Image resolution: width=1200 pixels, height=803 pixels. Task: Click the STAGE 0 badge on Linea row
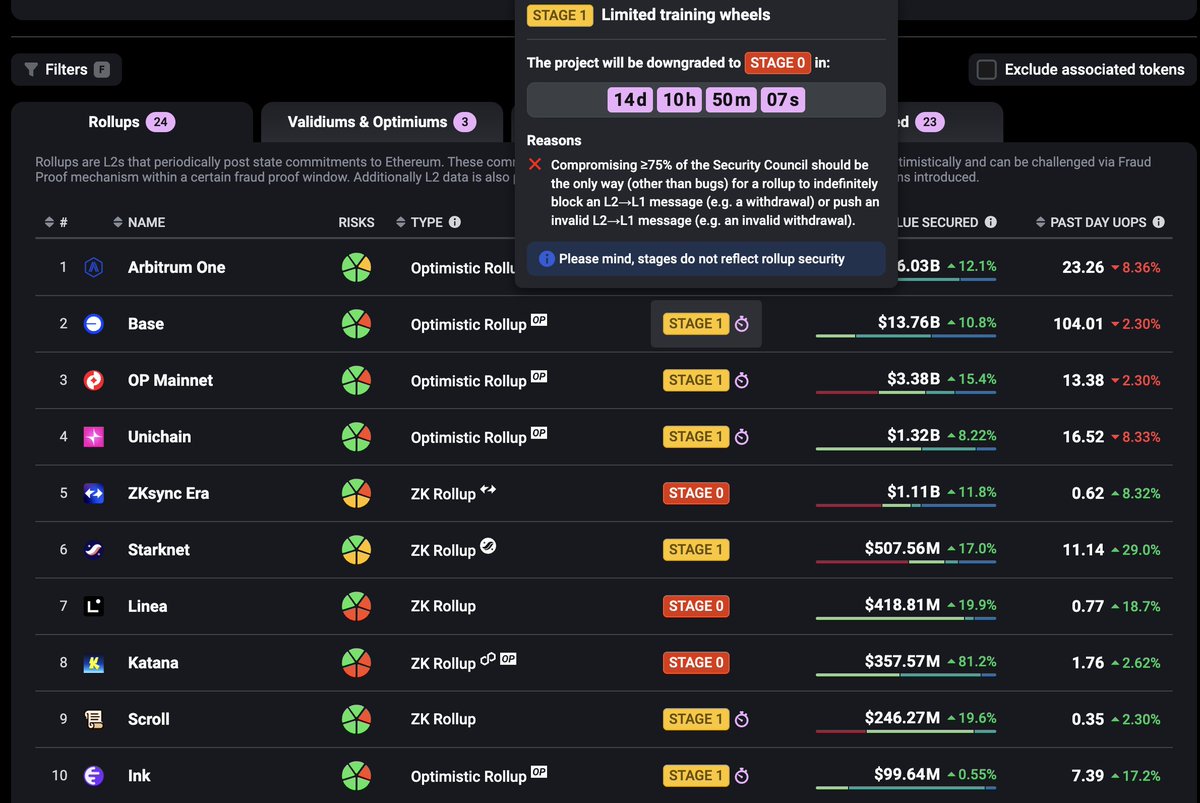[x=696, y=606]
